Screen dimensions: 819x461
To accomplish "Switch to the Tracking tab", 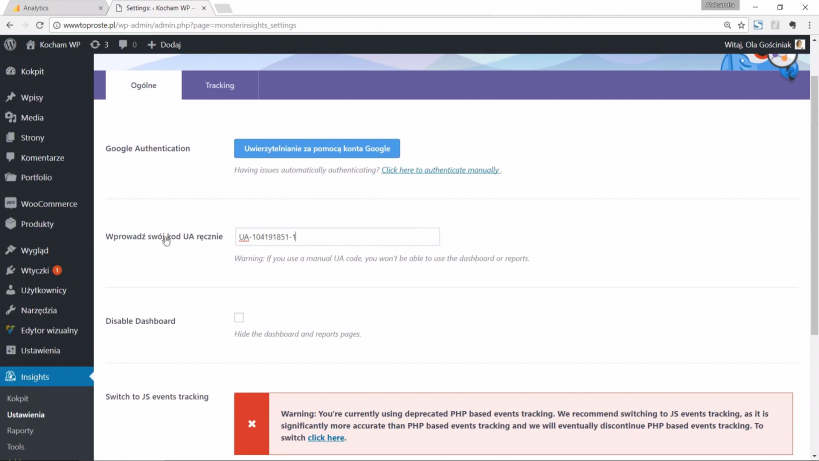I will [x=220, y=85].
